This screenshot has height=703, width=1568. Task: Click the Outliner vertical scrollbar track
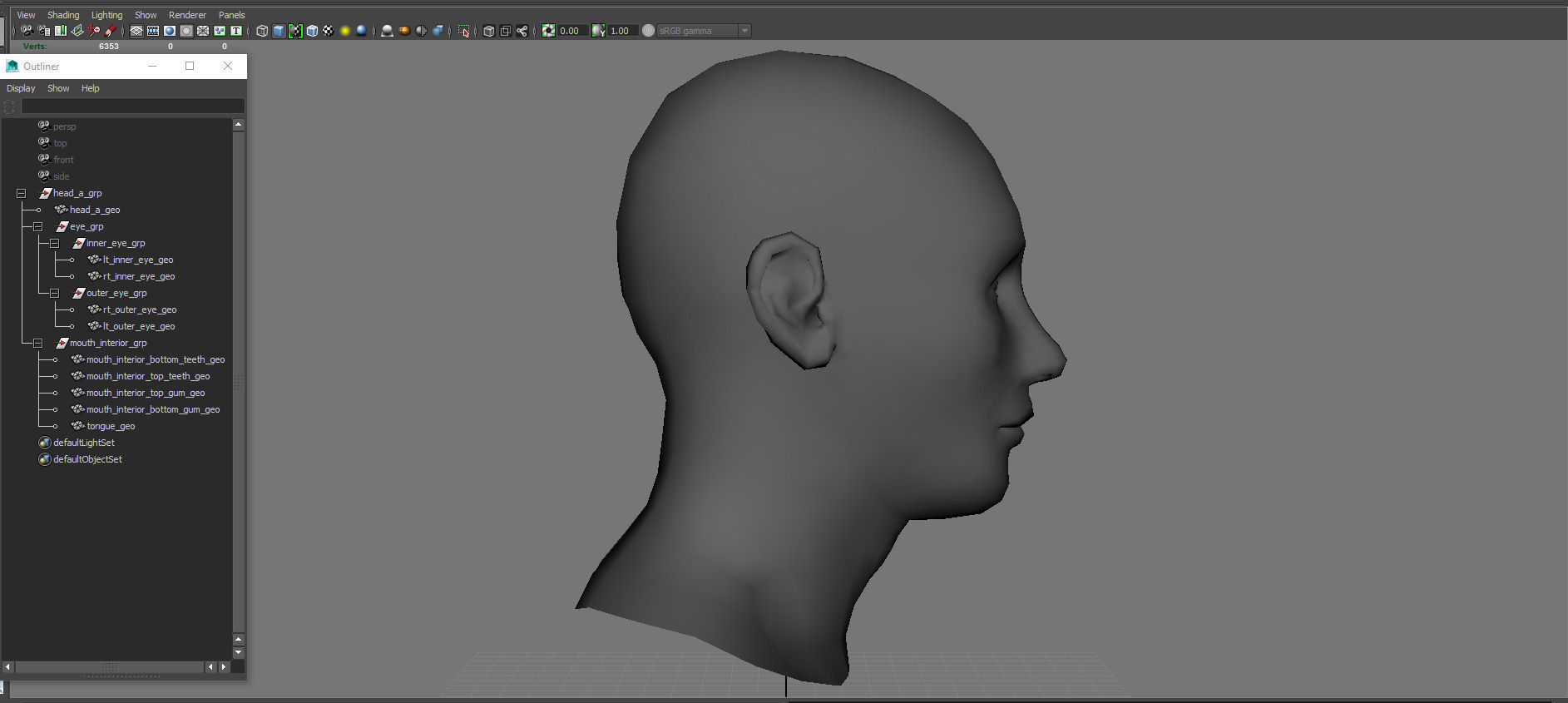click(239, 381)
